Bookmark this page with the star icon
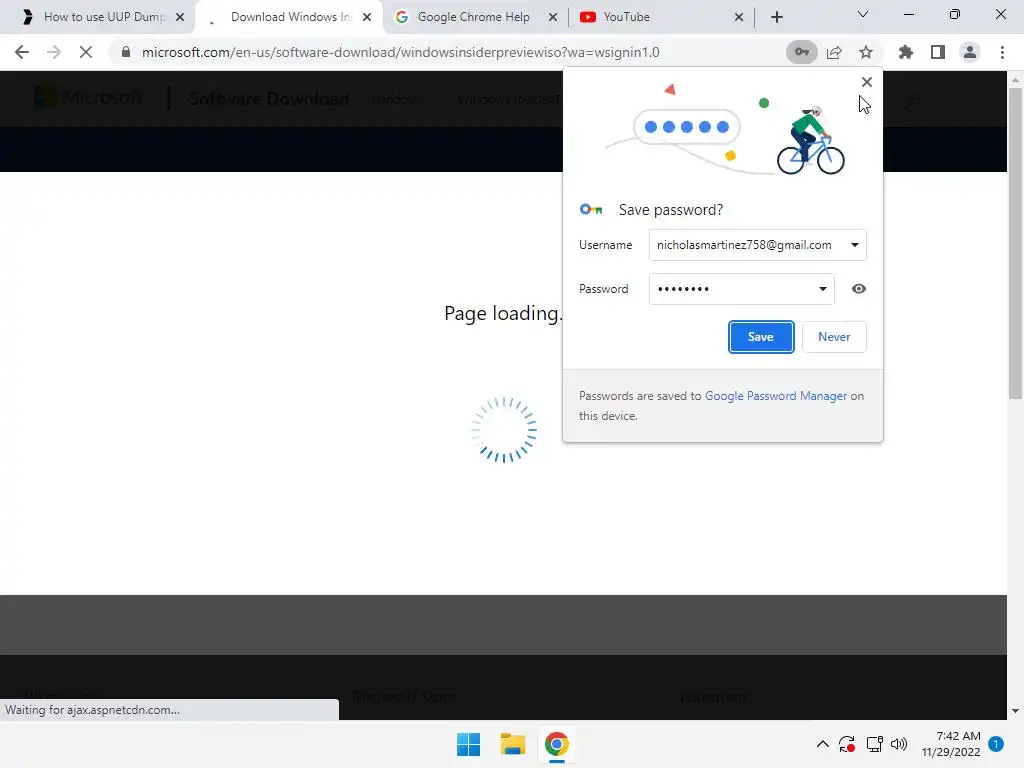Viewport: 1024px width, 768px height. pos(866,52)
